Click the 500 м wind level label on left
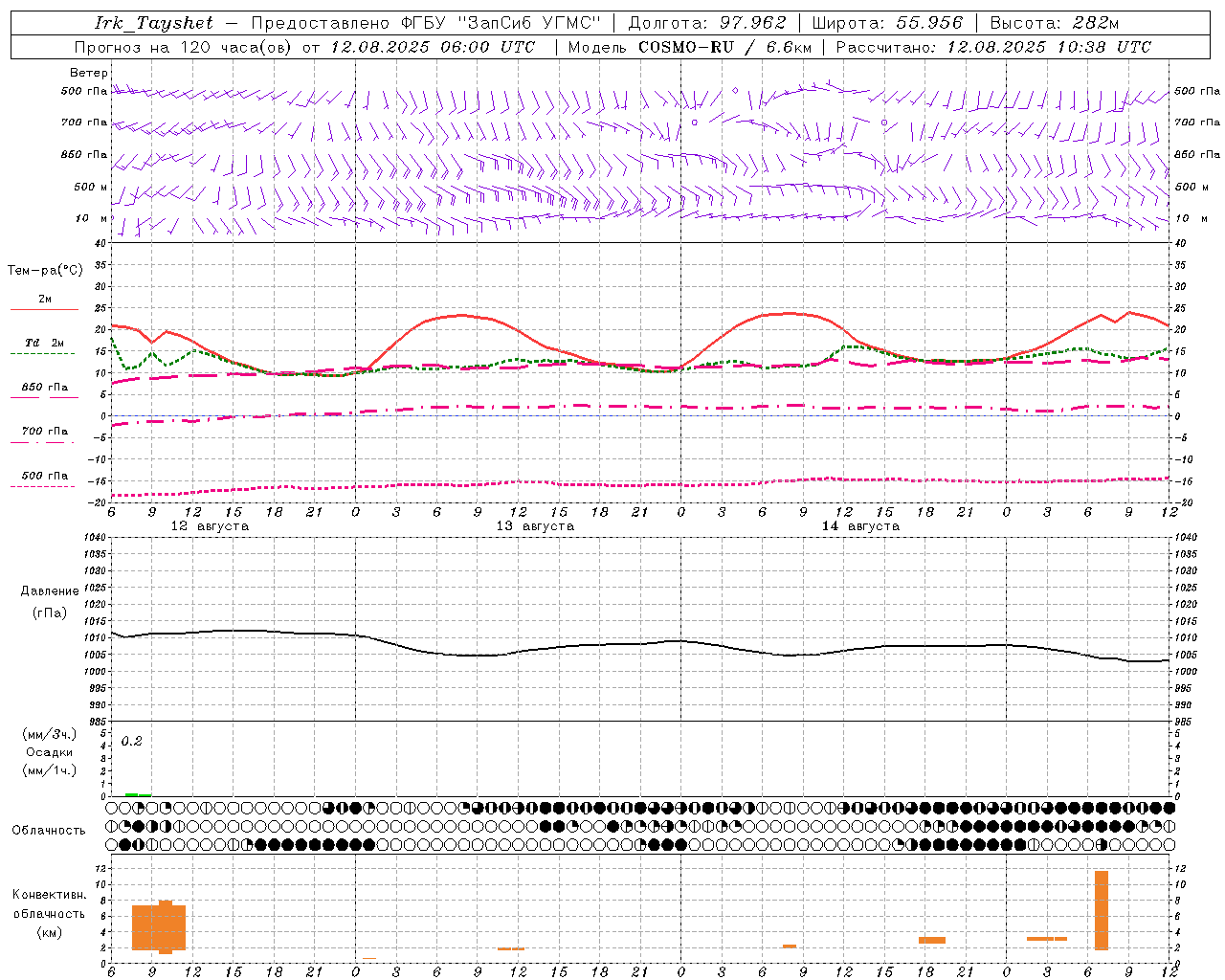 point(91,187)
